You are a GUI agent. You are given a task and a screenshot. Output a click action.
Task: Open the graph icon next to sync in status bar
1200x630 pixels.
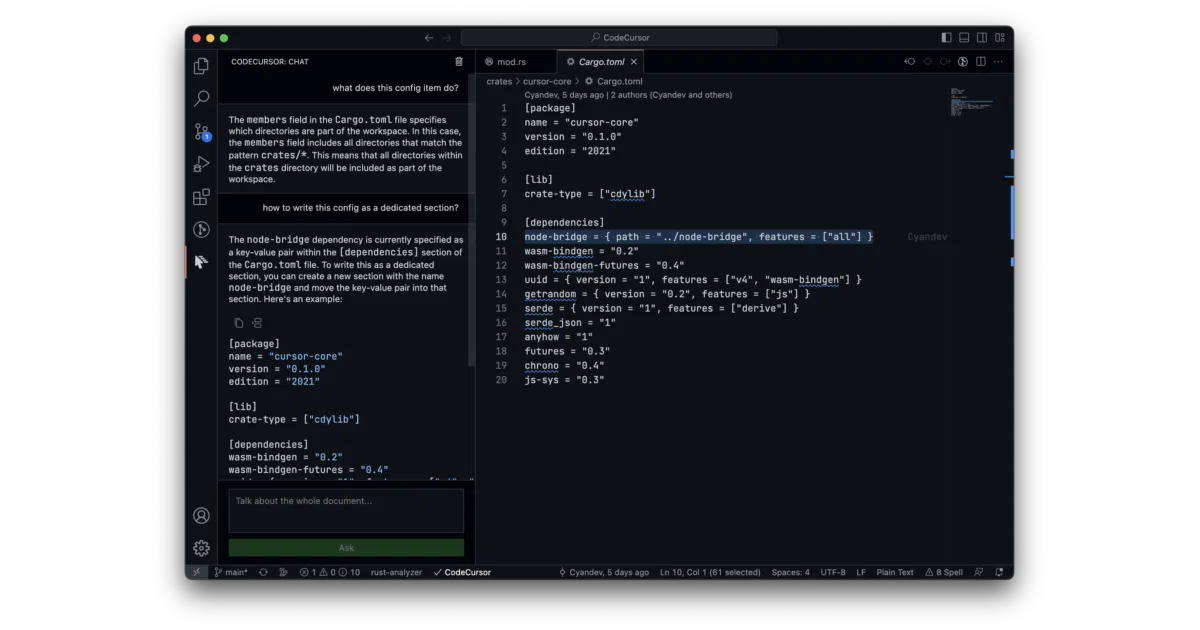tap(284, 573)
